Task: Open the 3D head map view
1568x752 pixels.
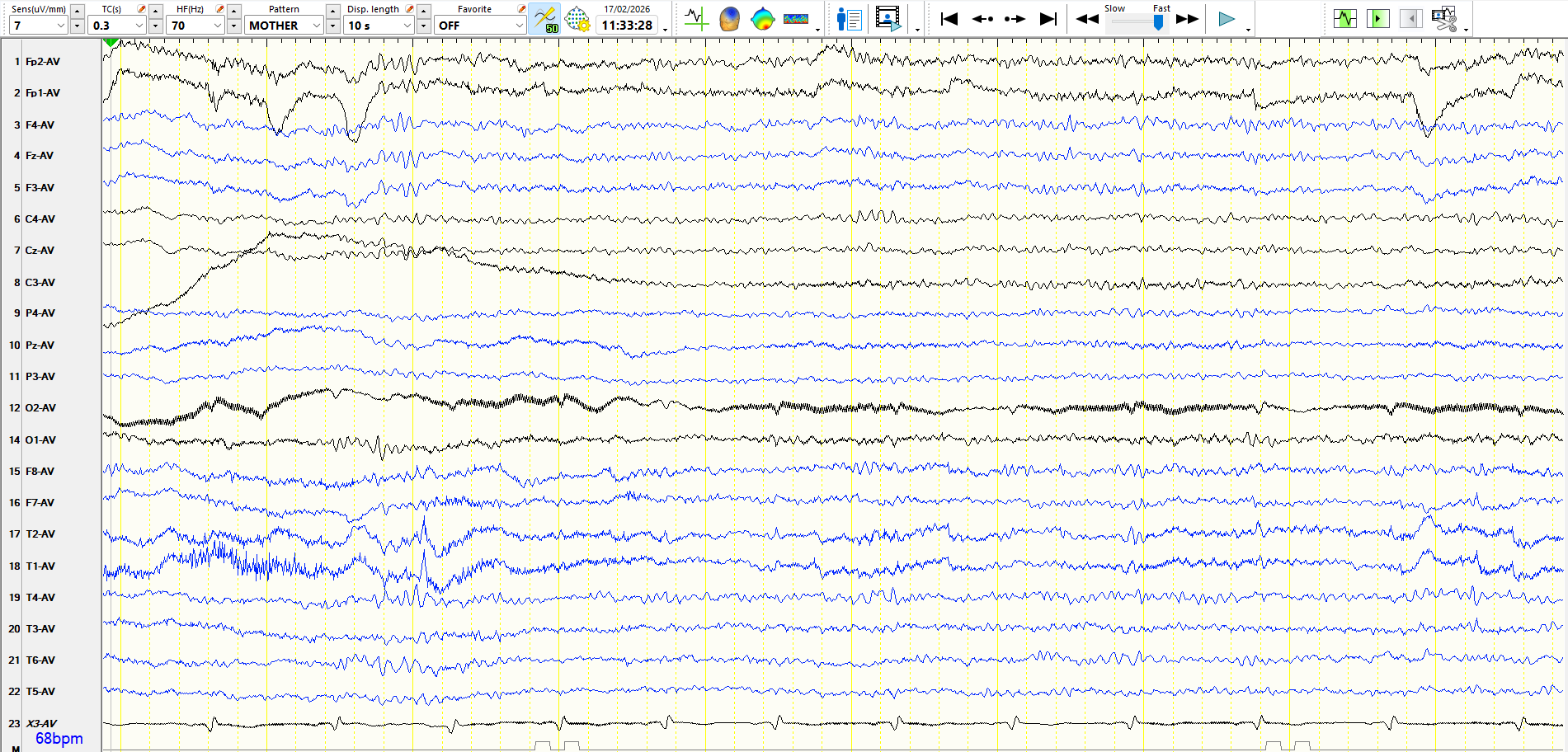Action: point(729,18)
